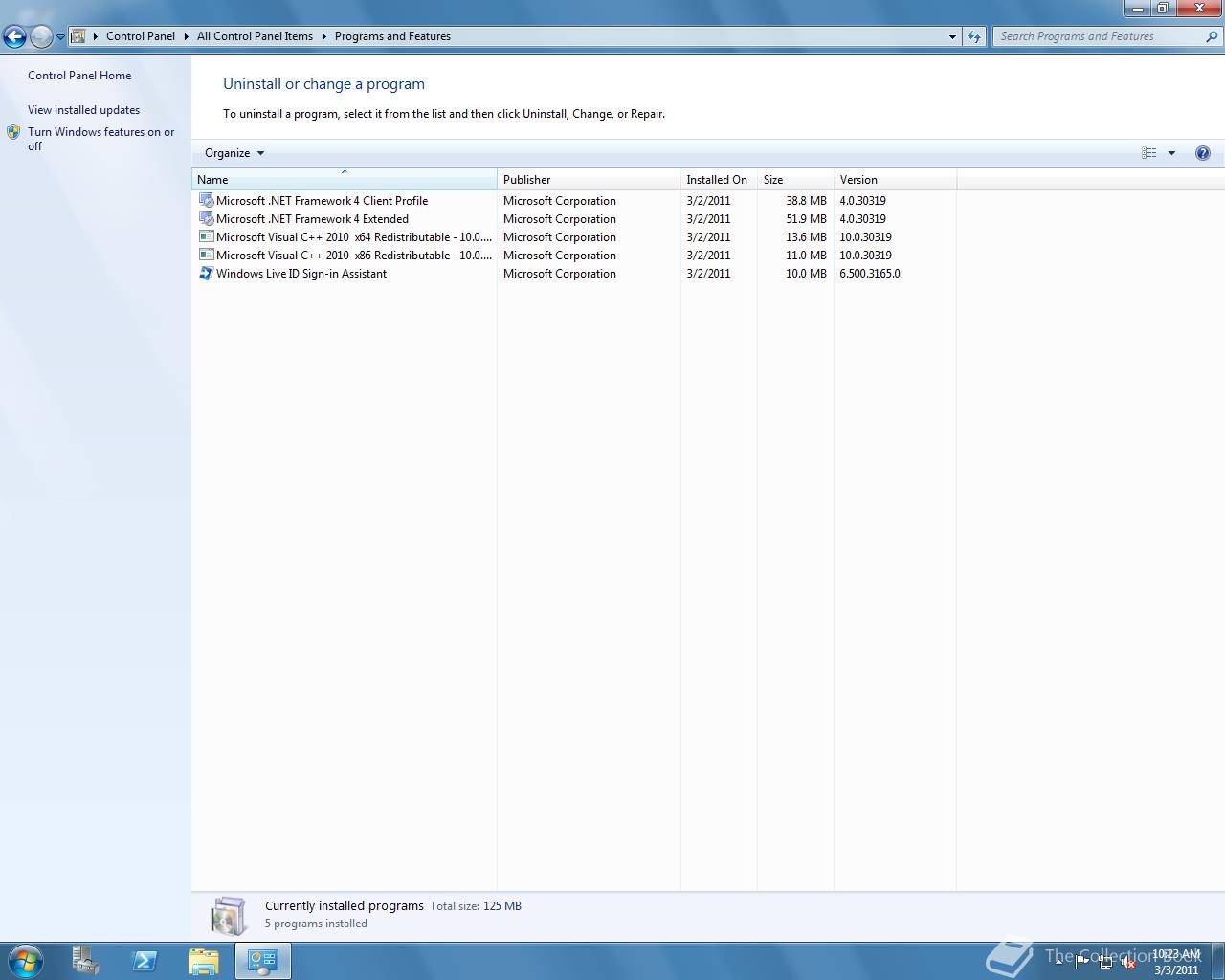Click the 13.6 MB size value
1225x980 pixels.
806,237
